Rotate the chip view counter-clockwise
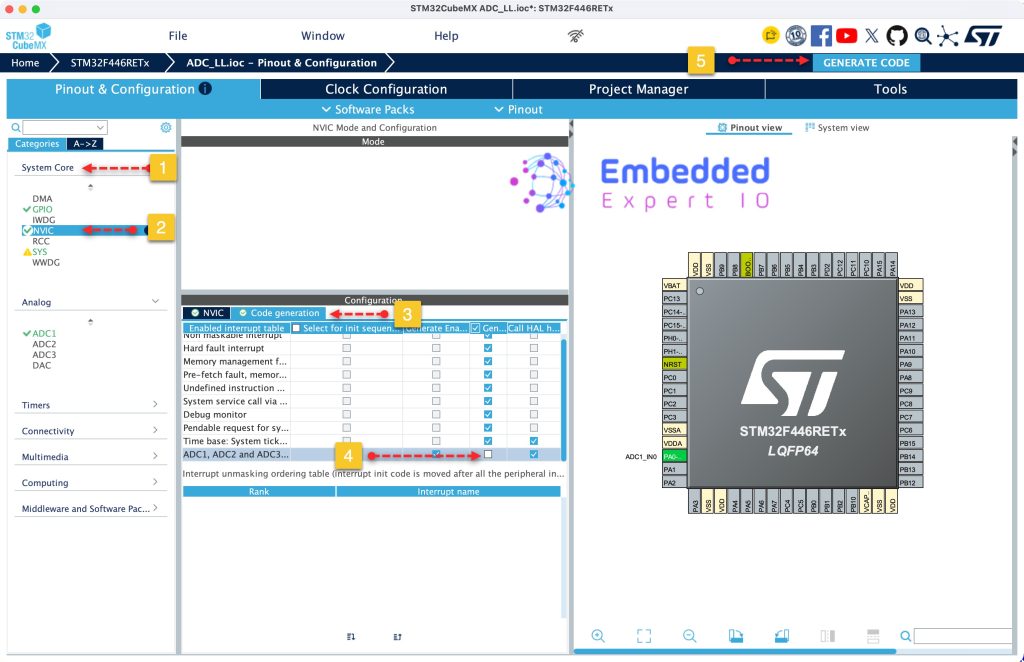Viewport: 1024px width, 662px height. pos(782,636)
